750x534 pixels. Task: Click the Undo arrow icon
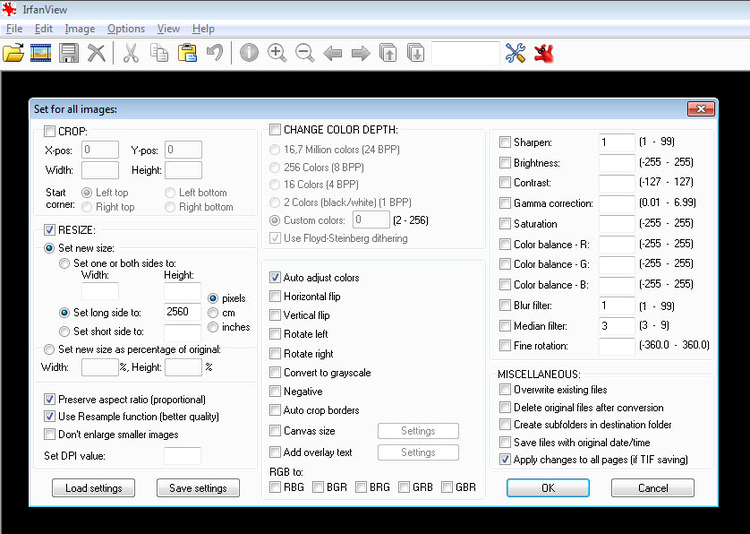(215, 53)
